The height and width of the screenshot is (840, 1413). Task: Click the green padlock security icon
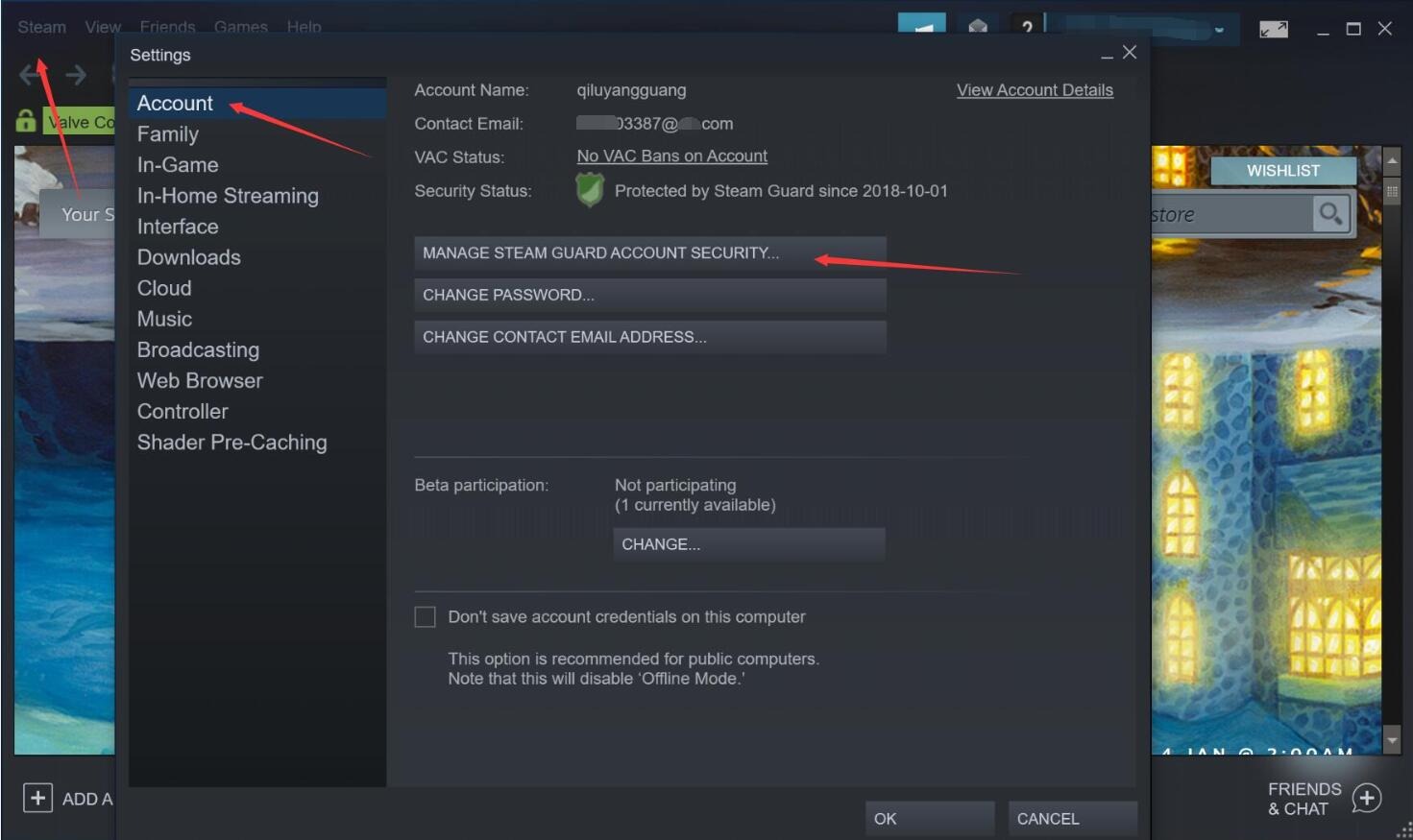pos(26,121)
